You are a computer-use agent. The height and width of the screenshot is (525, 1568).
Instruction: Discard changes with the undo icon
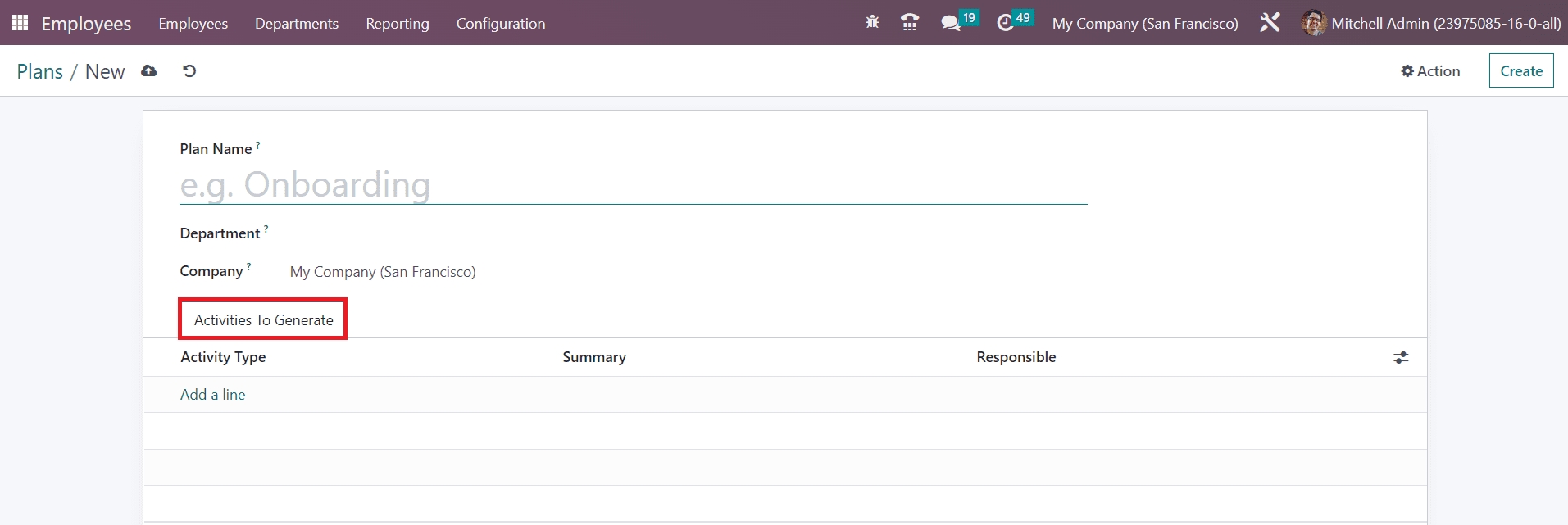[x=189, y=71]
